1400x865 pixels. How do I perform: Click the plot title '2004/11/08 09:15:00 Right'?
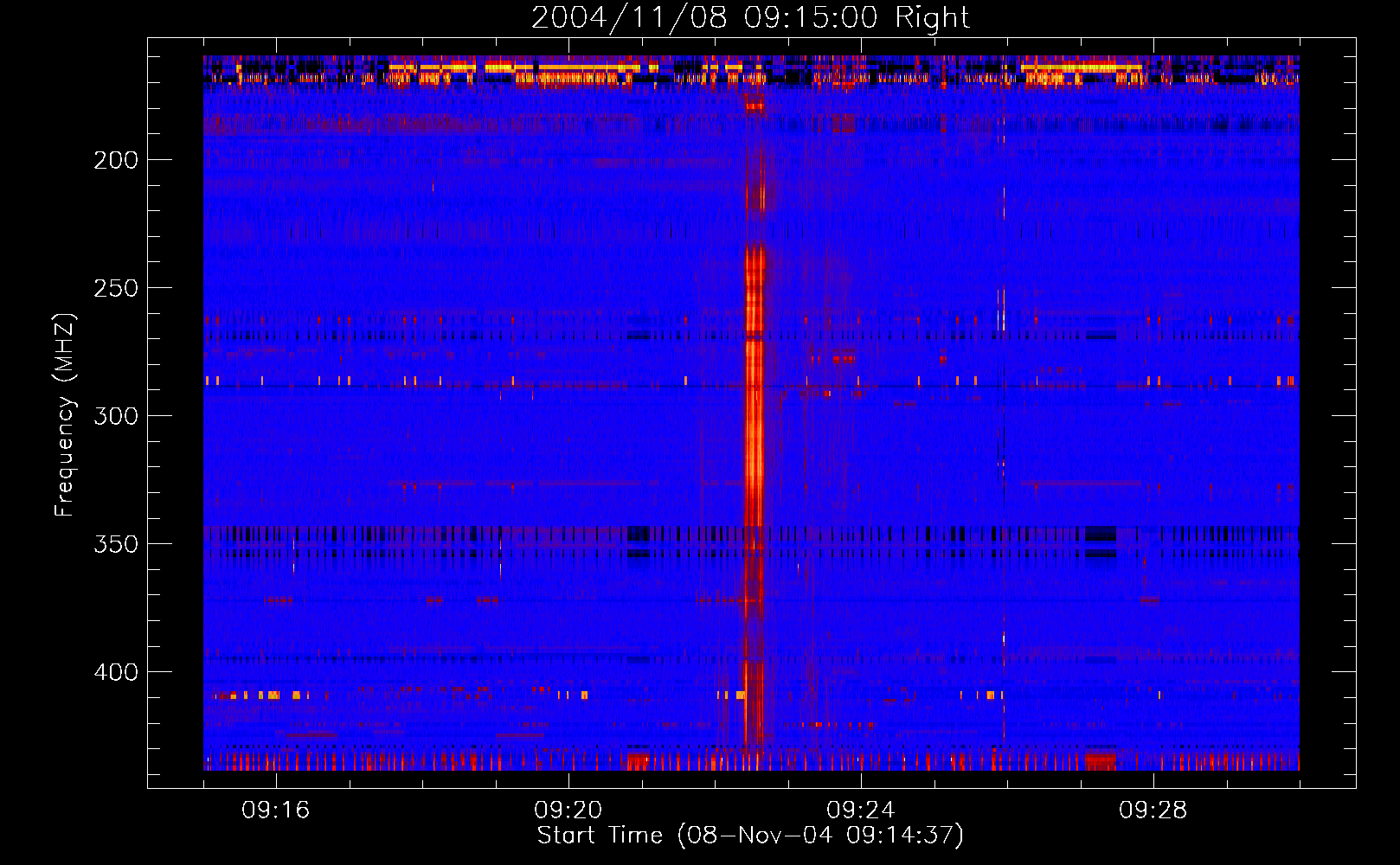coord(750,17)
